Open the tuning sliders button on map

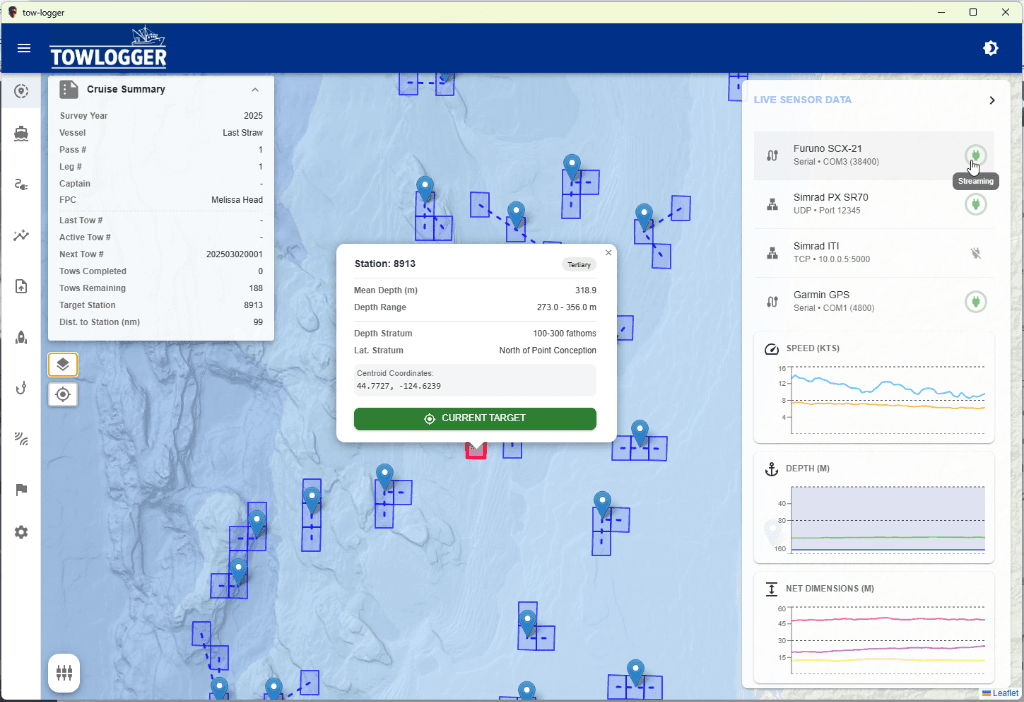[64, 673]
